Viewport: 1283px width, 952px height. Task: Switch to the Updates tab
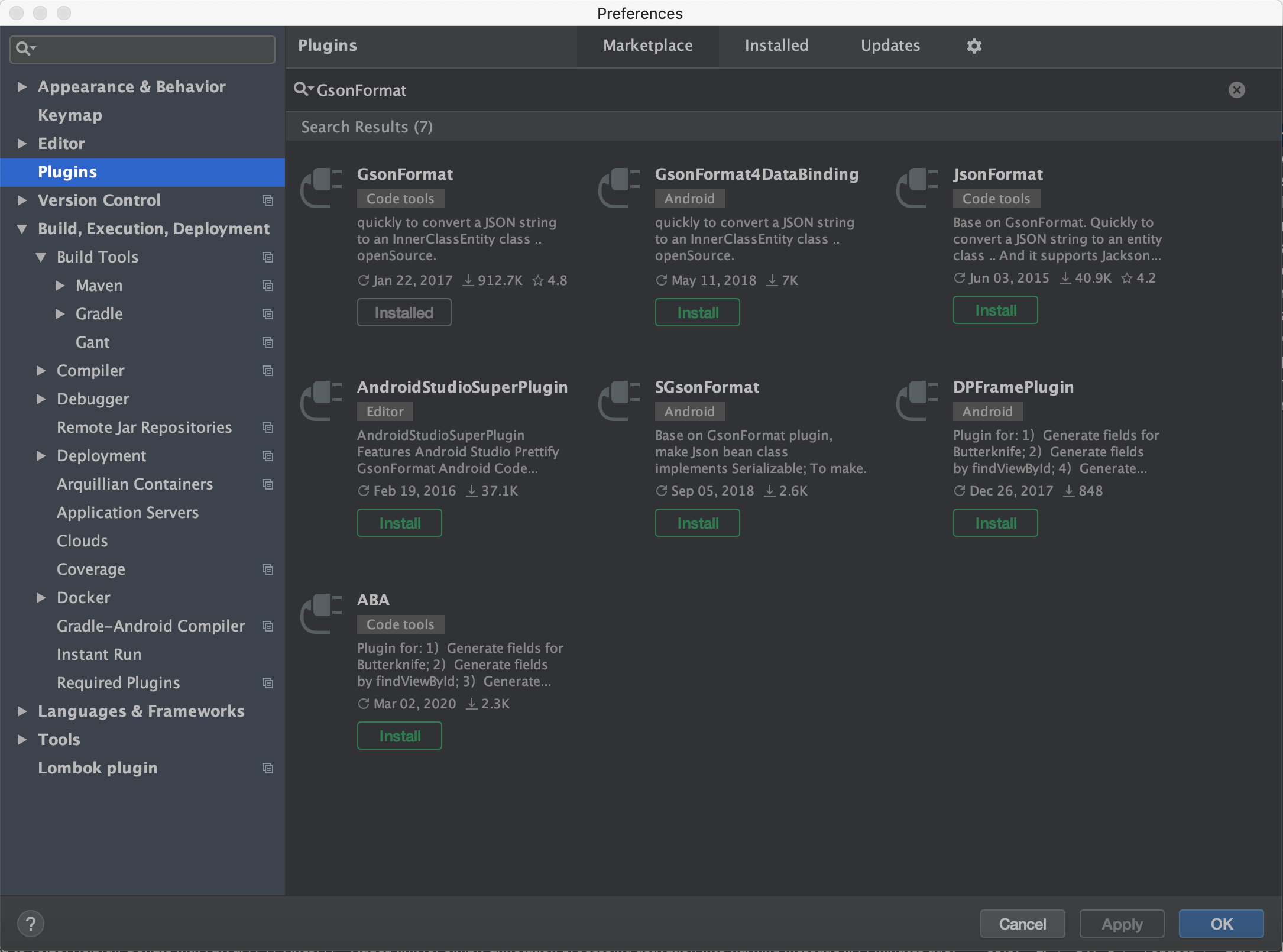pos(890,46)
